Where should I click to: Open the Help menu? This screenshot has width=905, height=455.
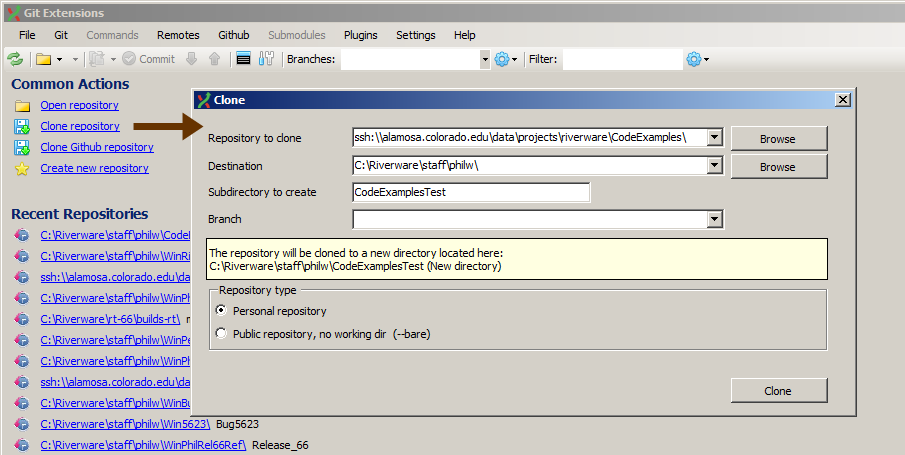coord(465,35)
